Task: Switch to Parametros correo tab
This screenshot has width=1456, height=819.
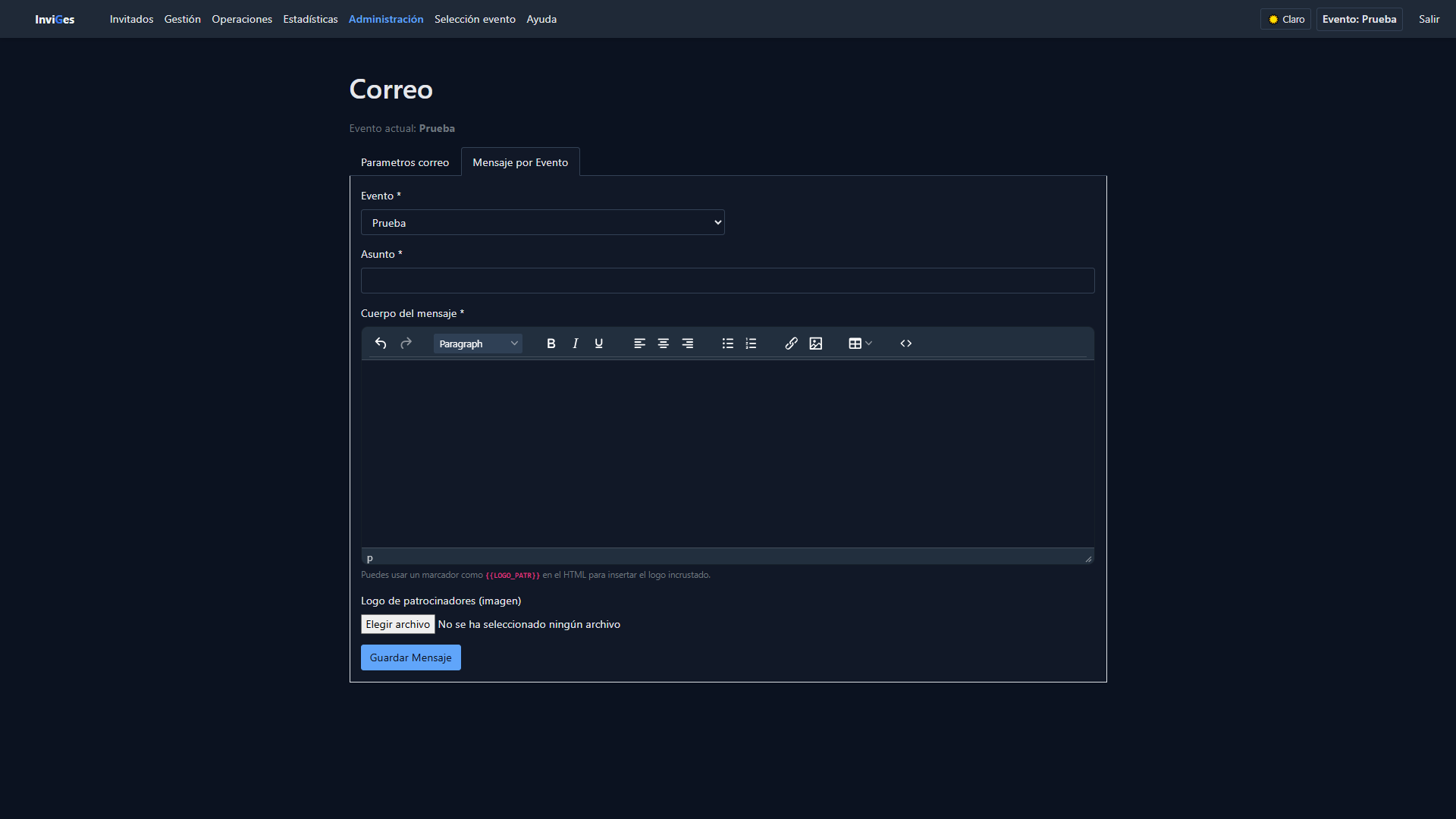Action: pos(404,162)
